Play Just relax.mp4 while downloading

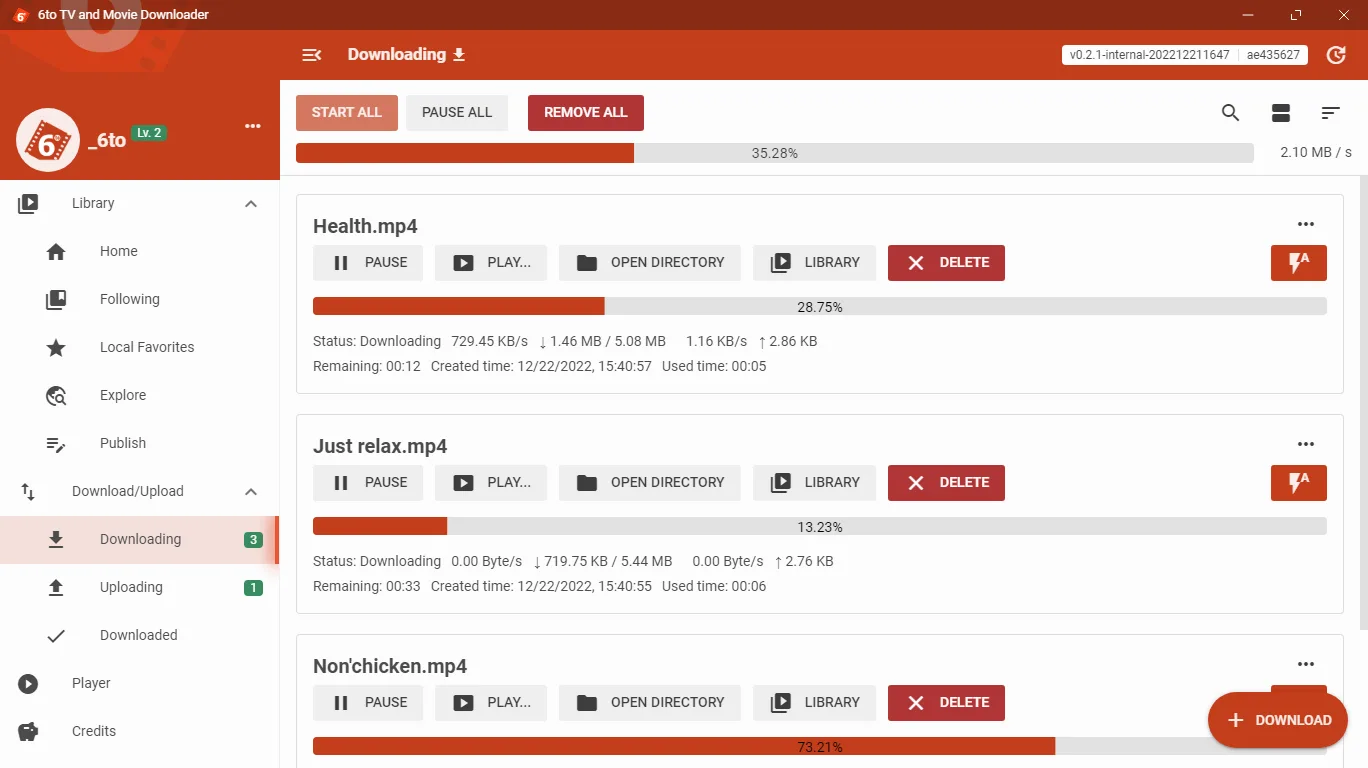pyautogui.click(x=491, y=483)
